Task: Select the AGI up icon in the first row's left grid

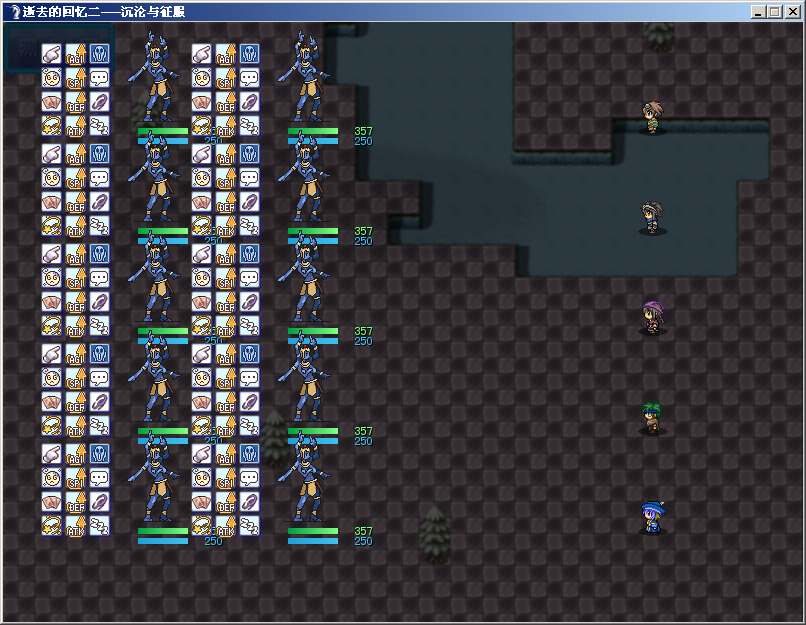Action: point(76,54)
